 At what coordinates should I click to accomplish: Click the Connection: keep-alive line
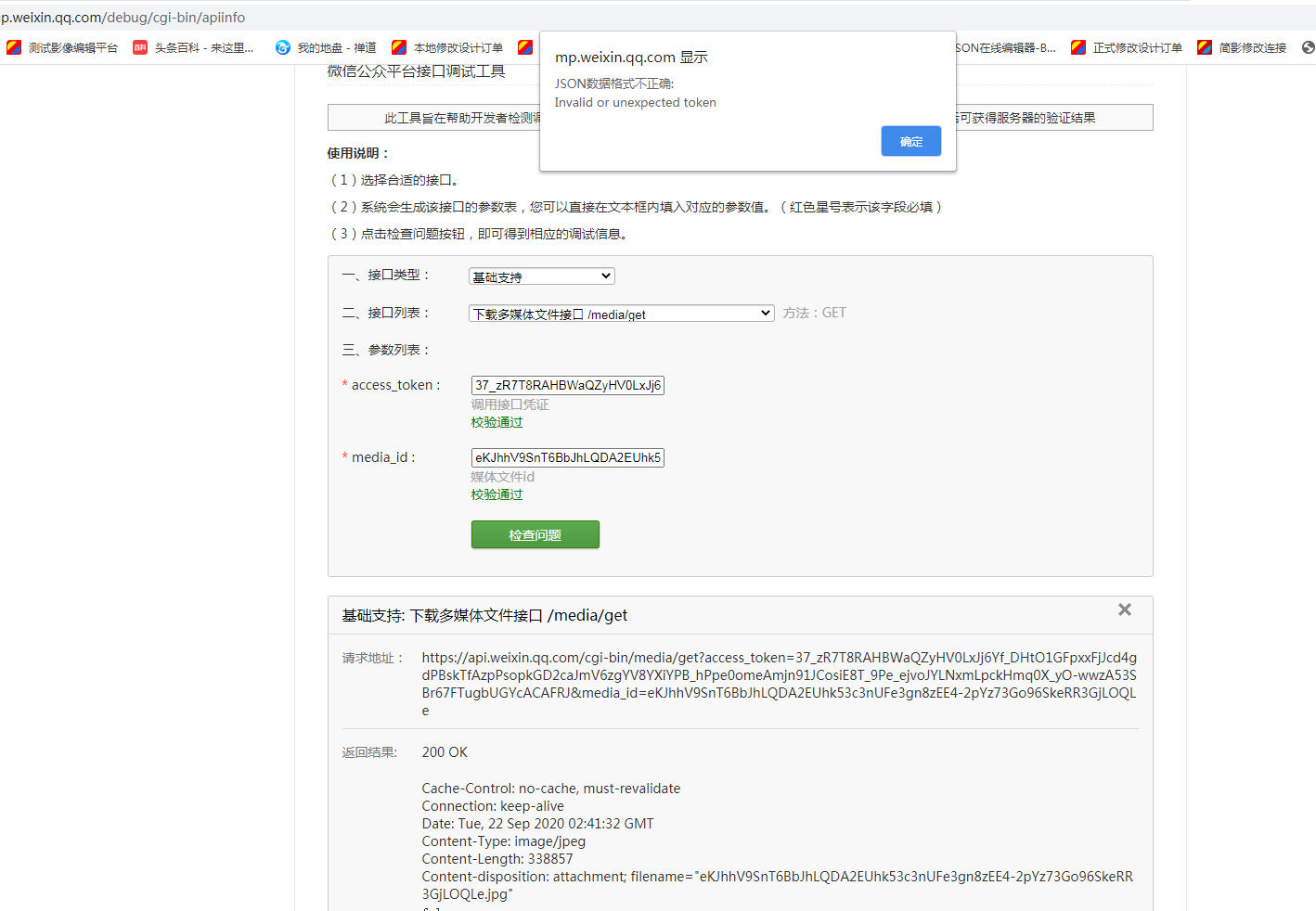pos(493,806)
